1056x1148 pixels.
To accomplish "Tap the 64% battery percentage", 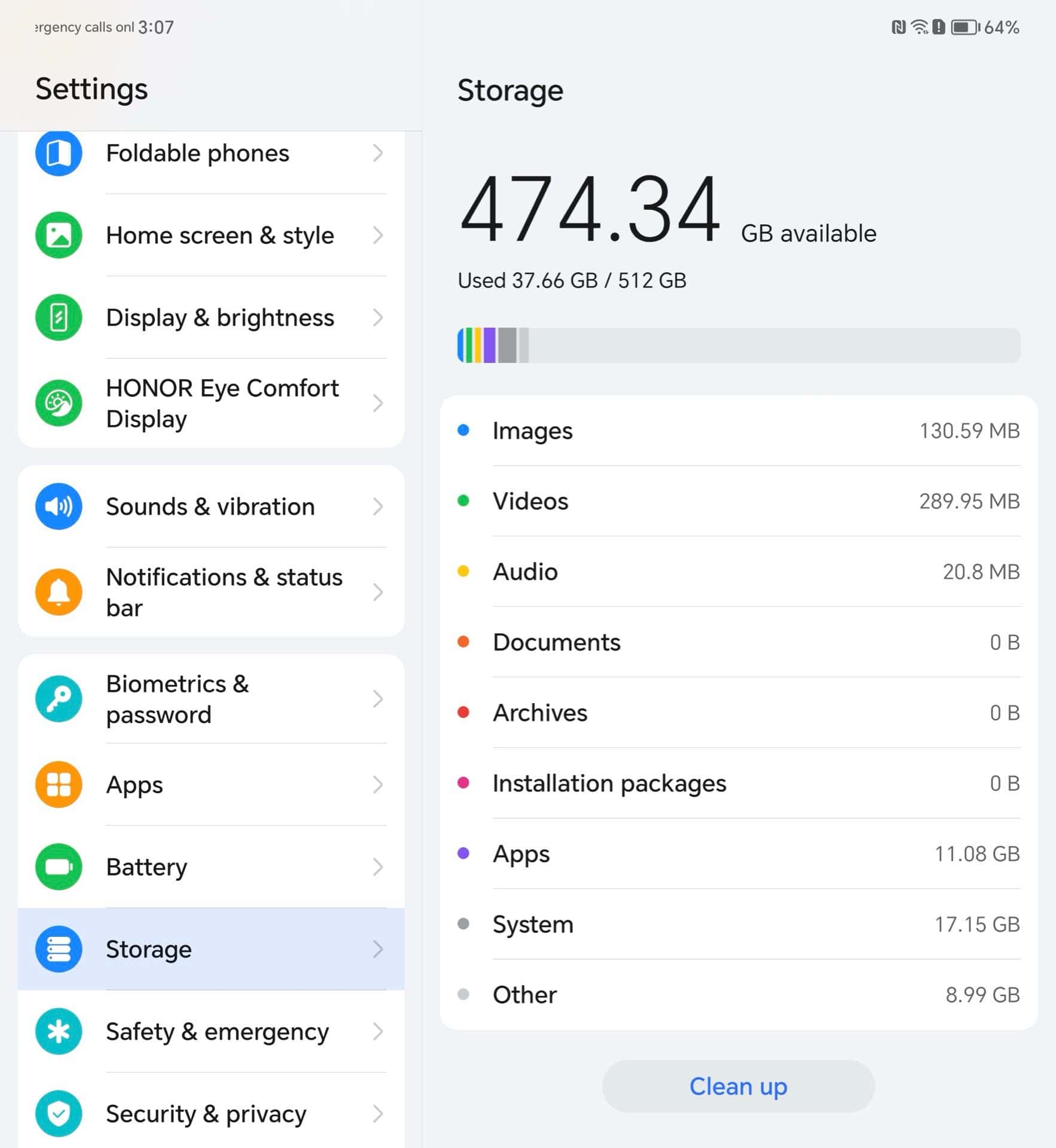I will [x=1002, y=27].
